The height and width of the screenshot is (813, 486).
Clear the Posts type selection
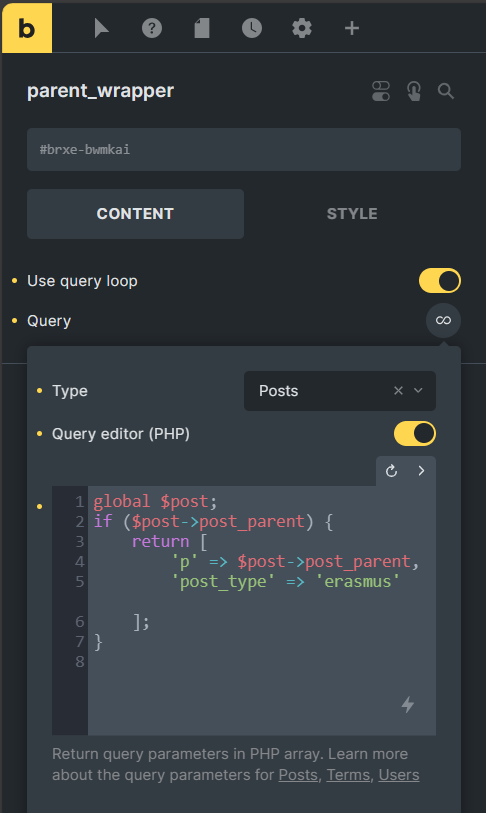click(x=398, y=391)
